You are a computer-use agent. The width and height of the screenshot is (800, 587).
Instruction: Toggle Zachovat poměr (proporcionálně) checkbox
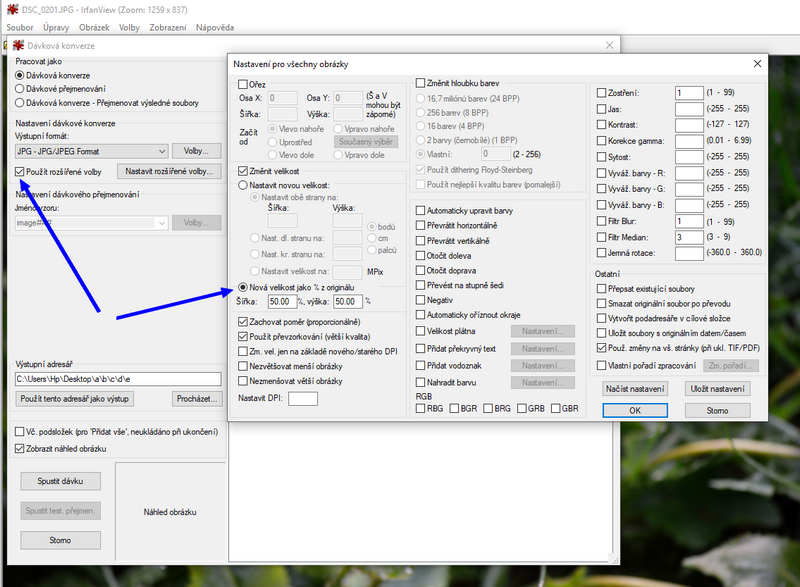tap(243, 323)
